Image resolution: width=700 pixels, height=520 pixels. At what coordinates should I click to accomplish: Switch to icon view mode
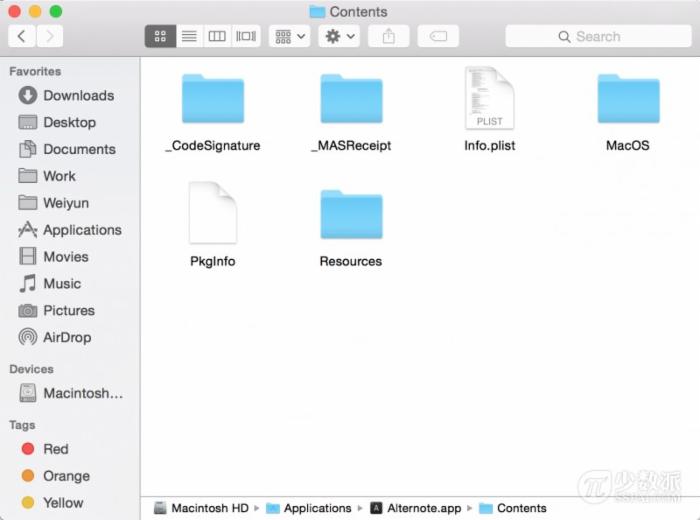pyautogui.click(x=160, y=36)
